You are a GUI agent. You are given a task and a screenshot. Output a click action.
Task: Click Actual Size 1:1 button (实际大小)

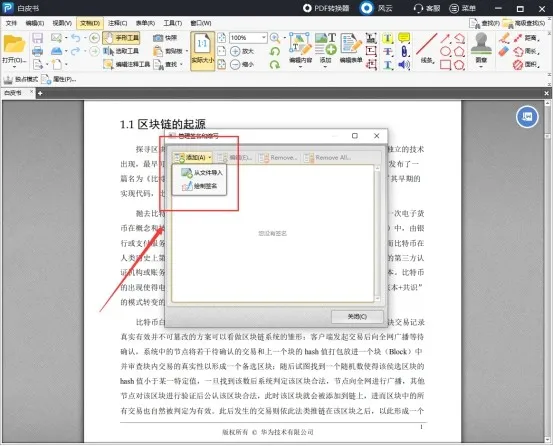(x=202, y=51)
